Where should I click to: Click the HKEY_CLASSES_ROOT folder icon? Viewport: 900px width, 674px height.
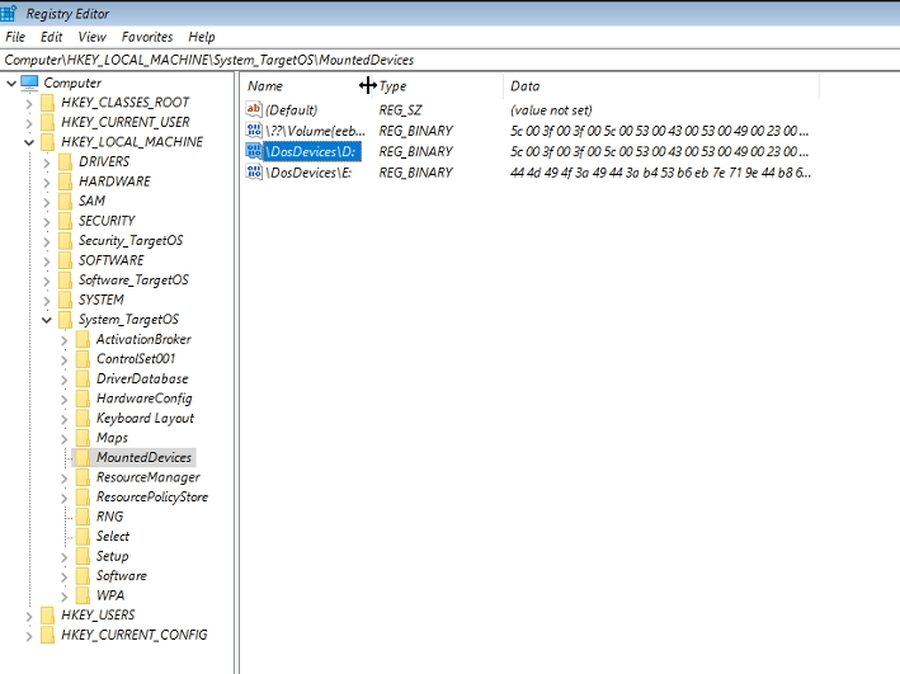click(x=48, y=103)
